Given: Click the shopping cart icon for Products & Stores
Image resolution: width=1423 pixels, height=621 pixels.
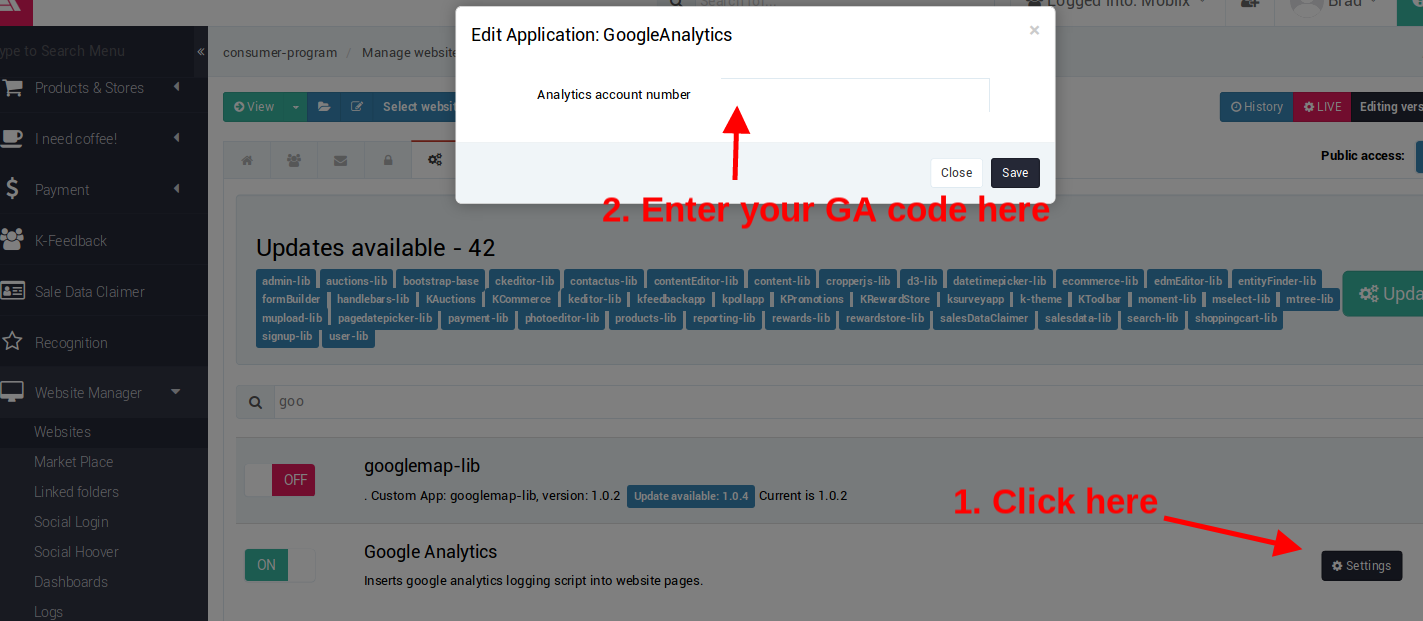Looking at the screenshot, I should click(12, 87).
